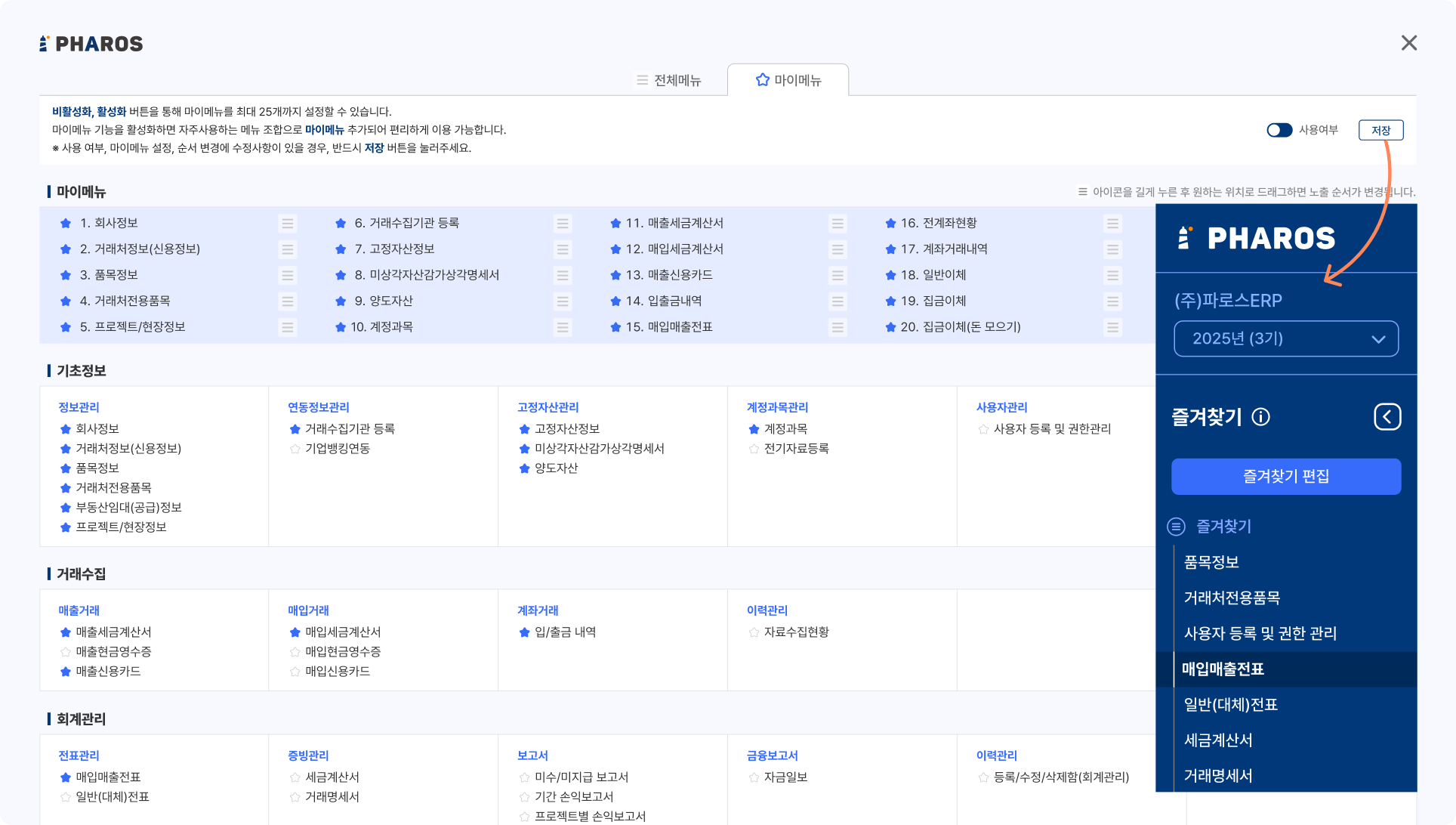This screenshot has height=825, width=1456.
Task: Open 세금계산서 in the sidebar
Action: 1218,740
